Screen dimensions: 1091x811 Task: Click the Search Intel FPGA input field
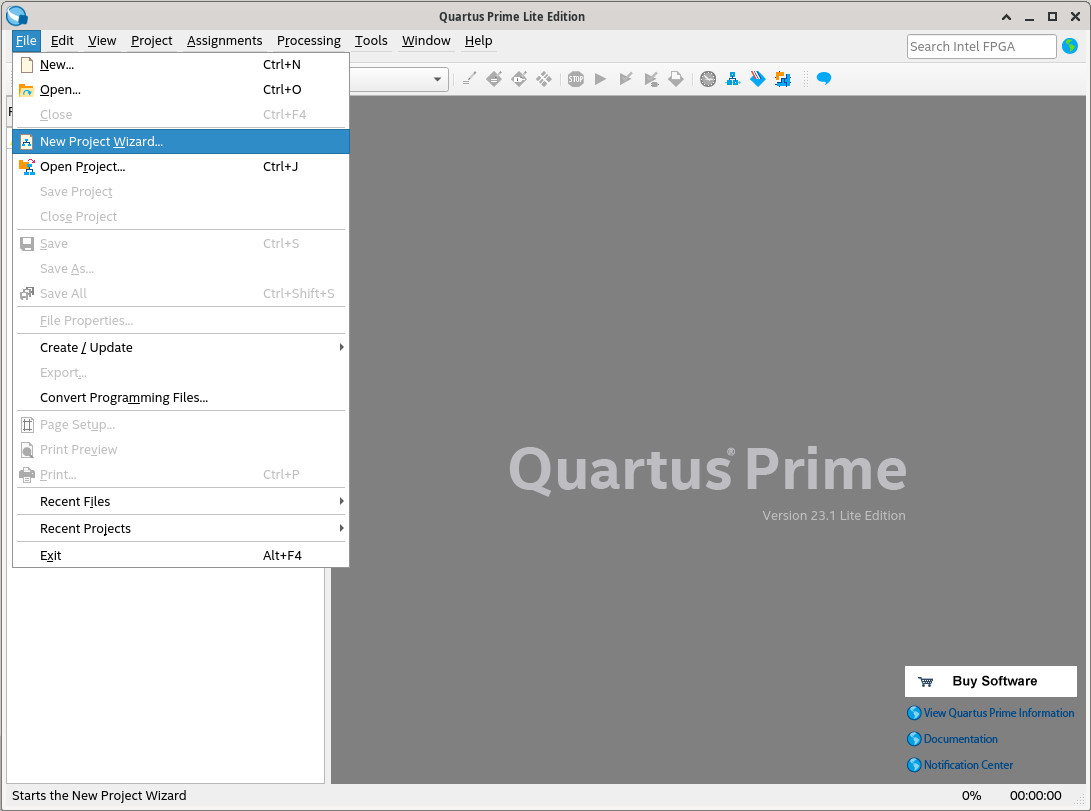click(x=982, y=47)
